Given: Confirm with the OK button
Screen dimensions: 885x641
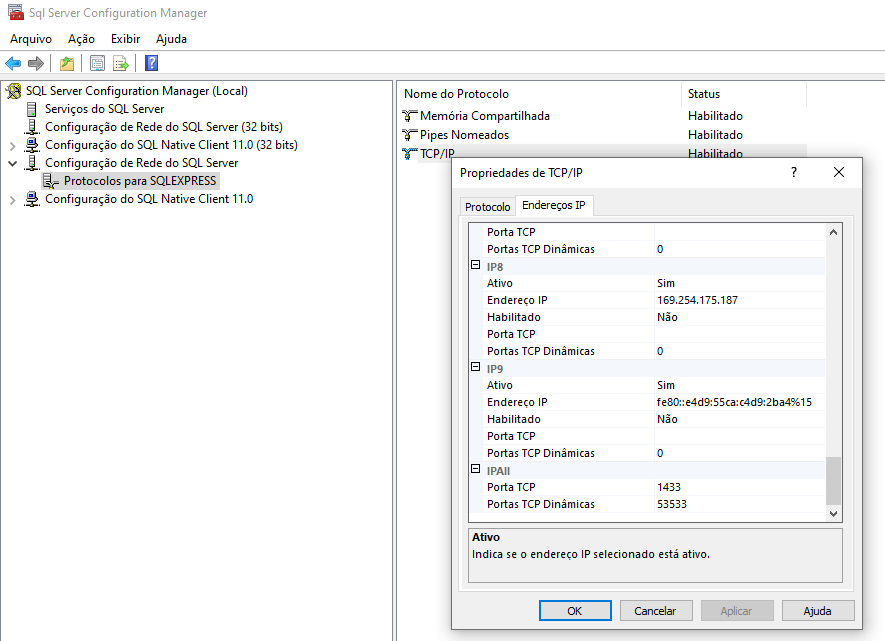Looking at the screenshot, I should pyautogui.click(x=575, y=611).
